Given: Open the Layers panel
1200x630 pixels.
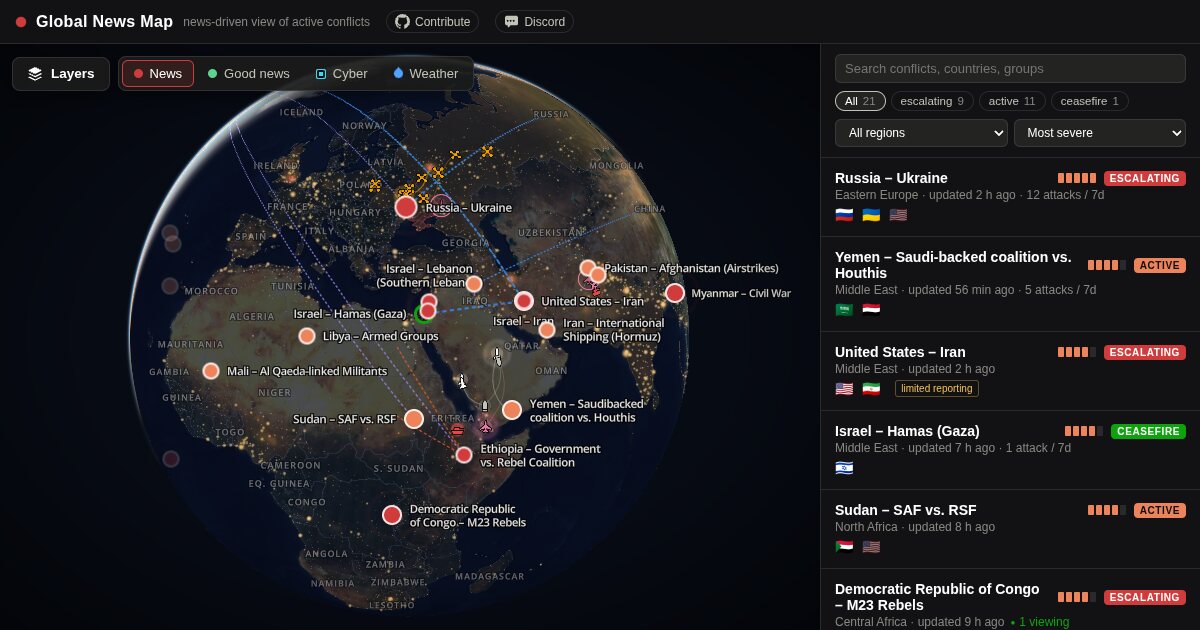Looking at the screenshot, I should coord(61,74).
